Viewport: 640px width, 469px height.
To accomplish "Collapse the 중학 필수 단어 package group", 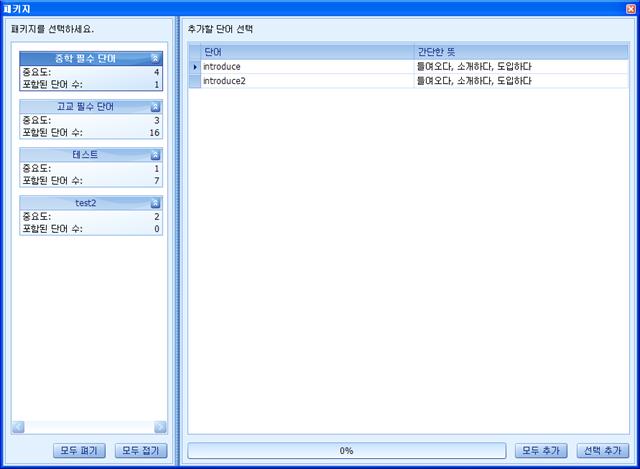I will click(155, 58).
